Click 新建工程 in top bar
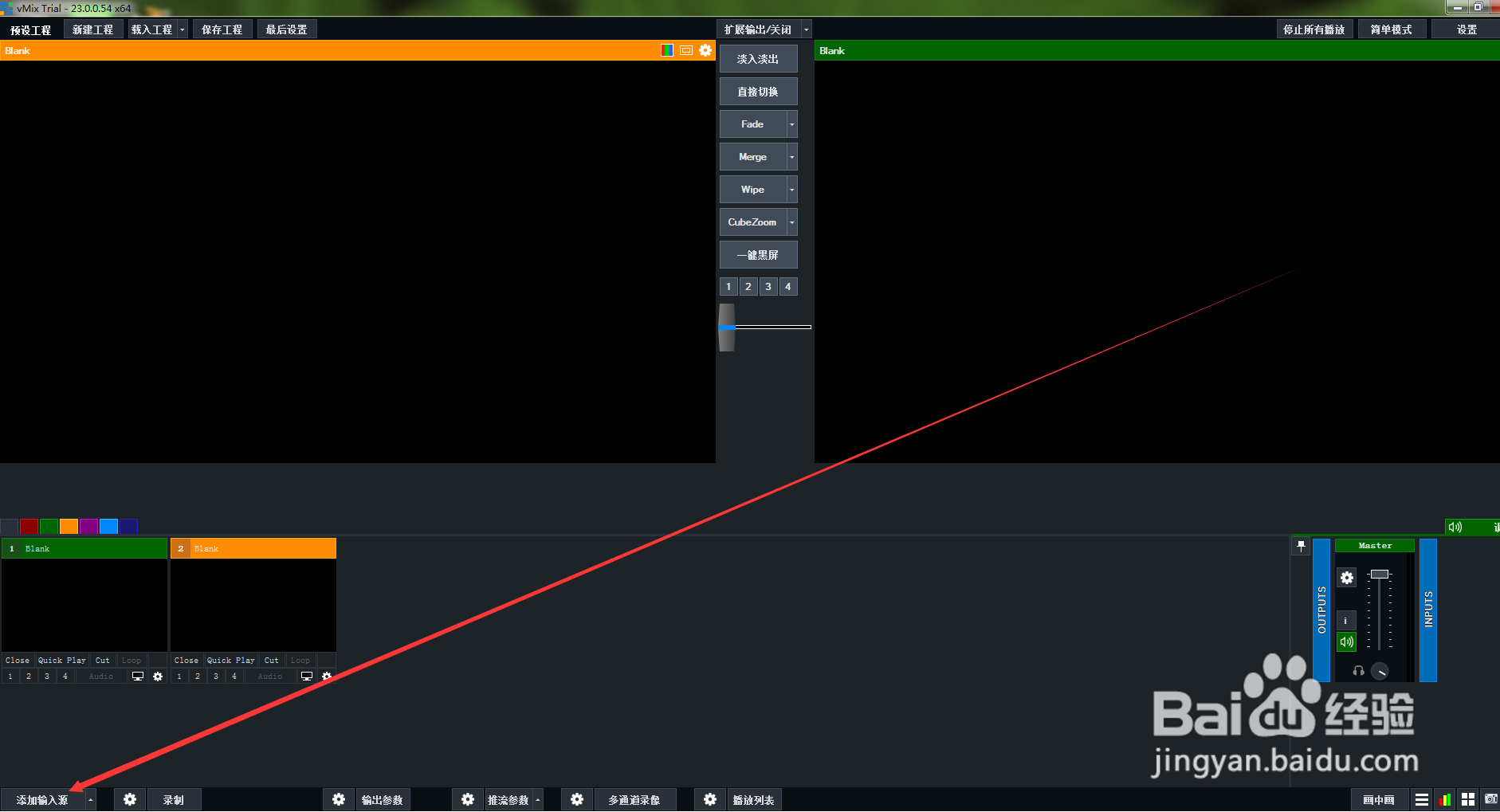The width and height of the screenshot is (1500, 812). pyautogui.click(x=93, y=29)
